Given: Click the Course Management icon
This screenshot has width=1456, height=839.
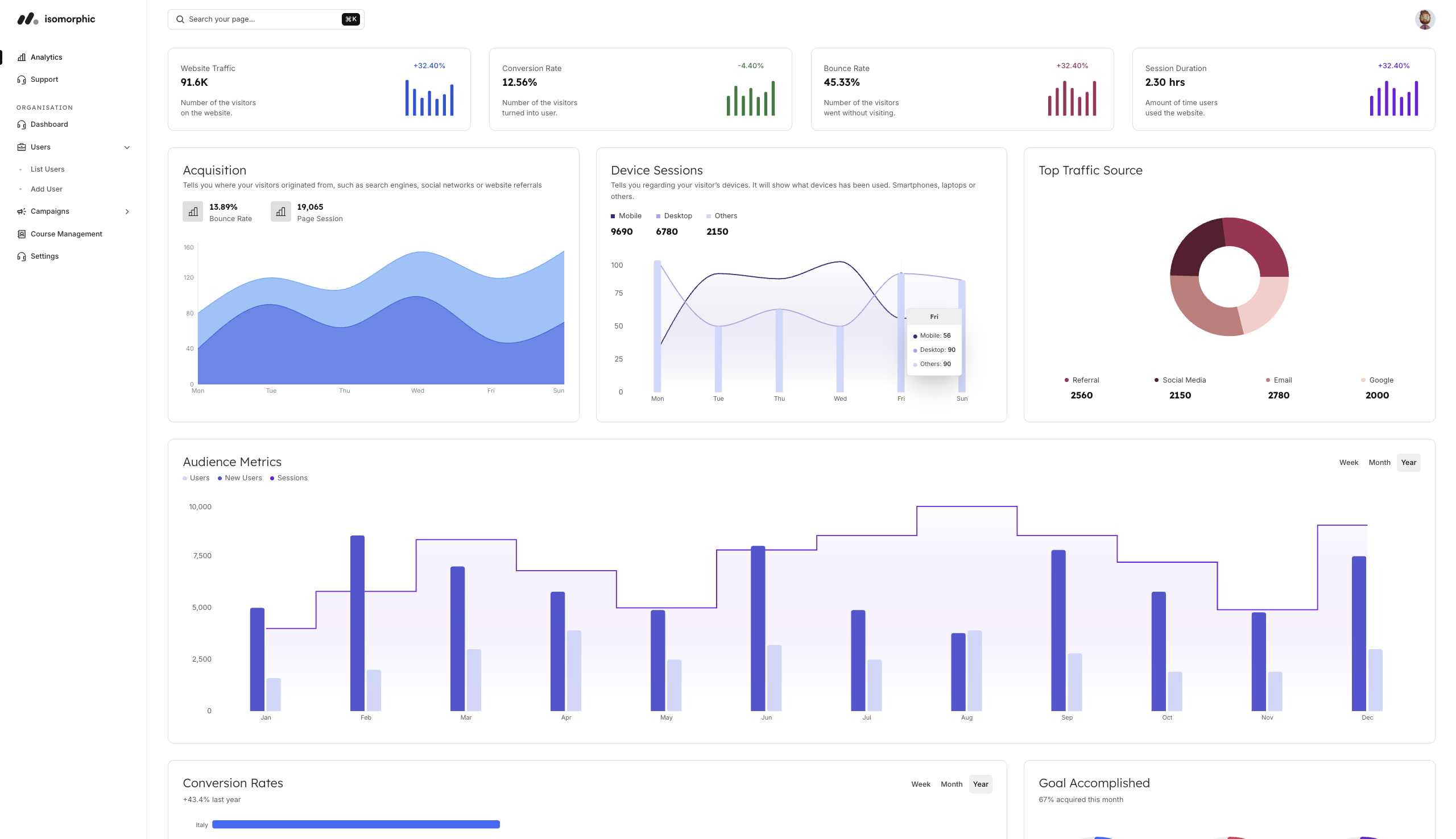Looking at the screenshot, I should point(21,234).
